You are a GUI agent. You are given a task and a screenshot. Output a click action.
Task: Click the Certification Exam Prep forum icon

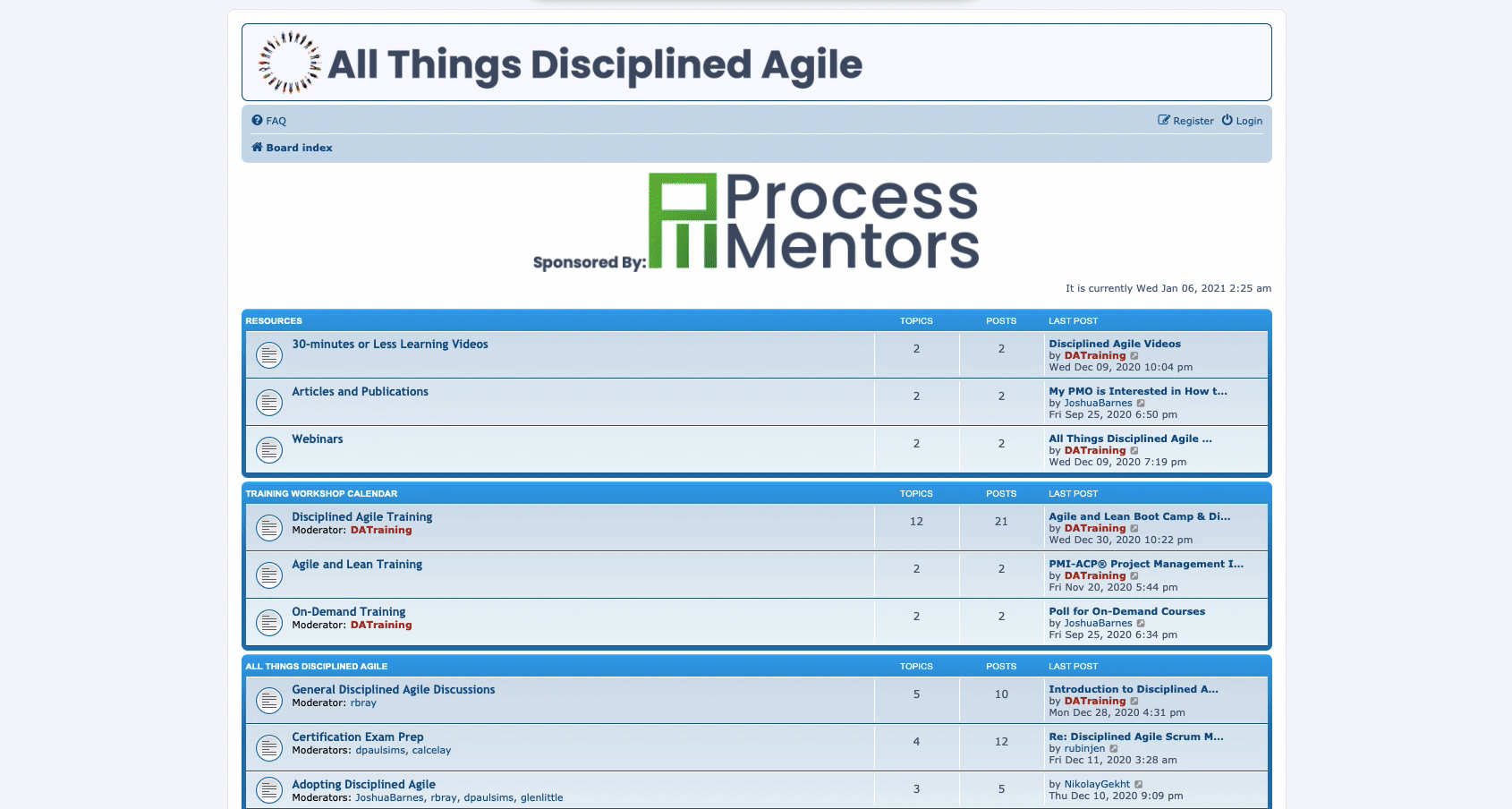pyautogui.click(x=269, y=748)
